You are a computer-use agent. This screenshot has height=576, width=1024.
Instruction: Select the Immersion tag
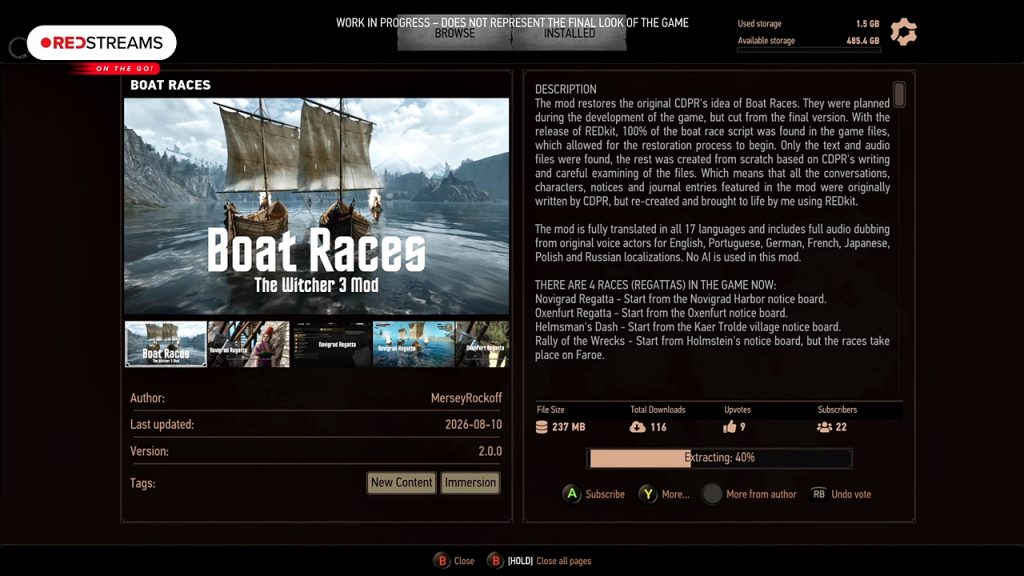[470, 483]
